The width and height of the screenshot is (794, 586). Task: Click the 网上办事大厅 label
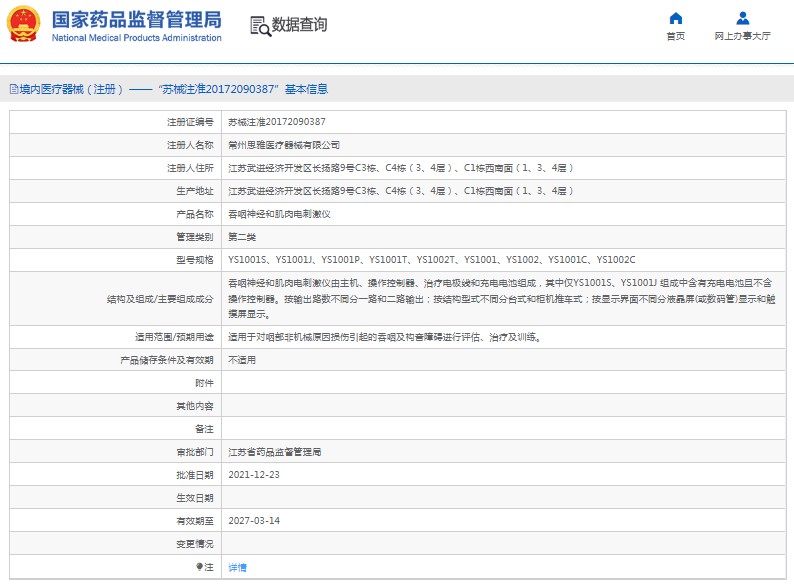742,36
